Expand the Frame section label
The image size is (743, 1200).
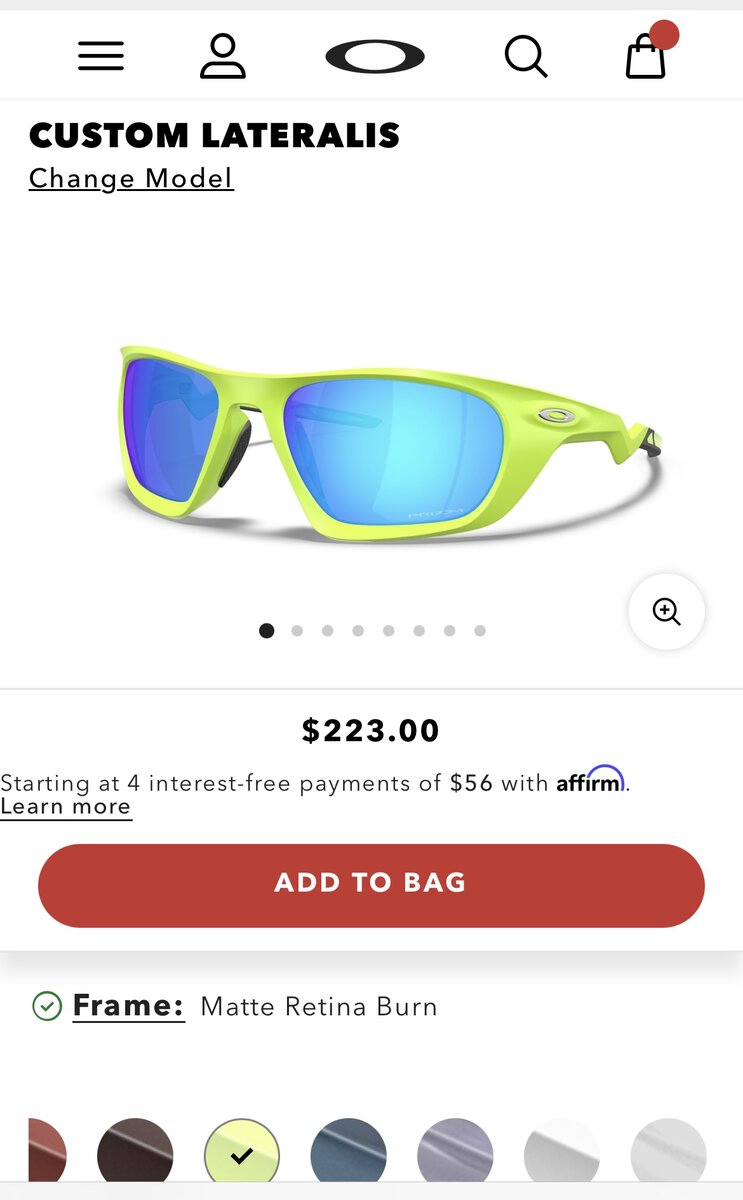129,1006
